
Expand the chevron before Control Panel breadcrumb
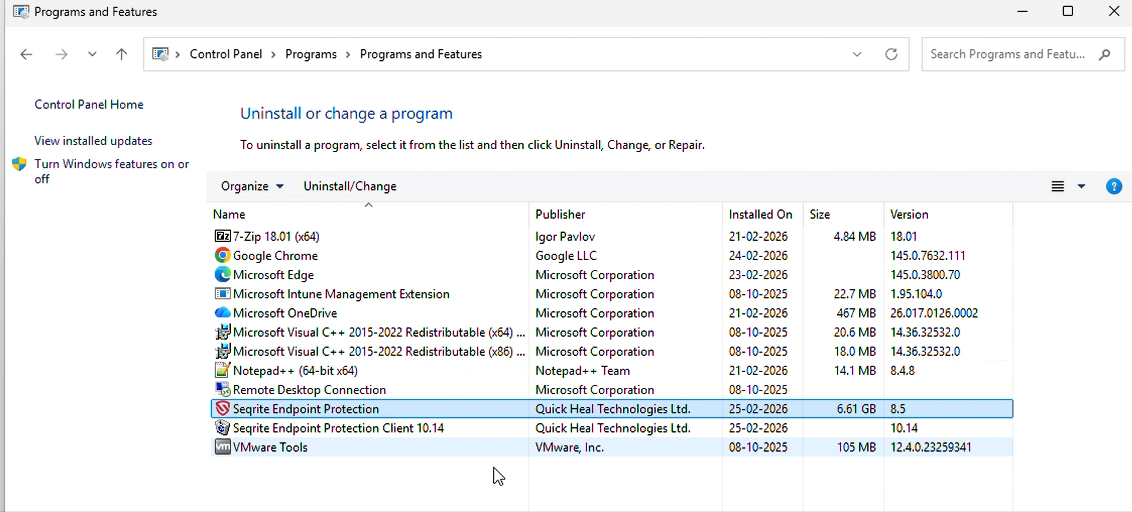(x=178, y=54)
